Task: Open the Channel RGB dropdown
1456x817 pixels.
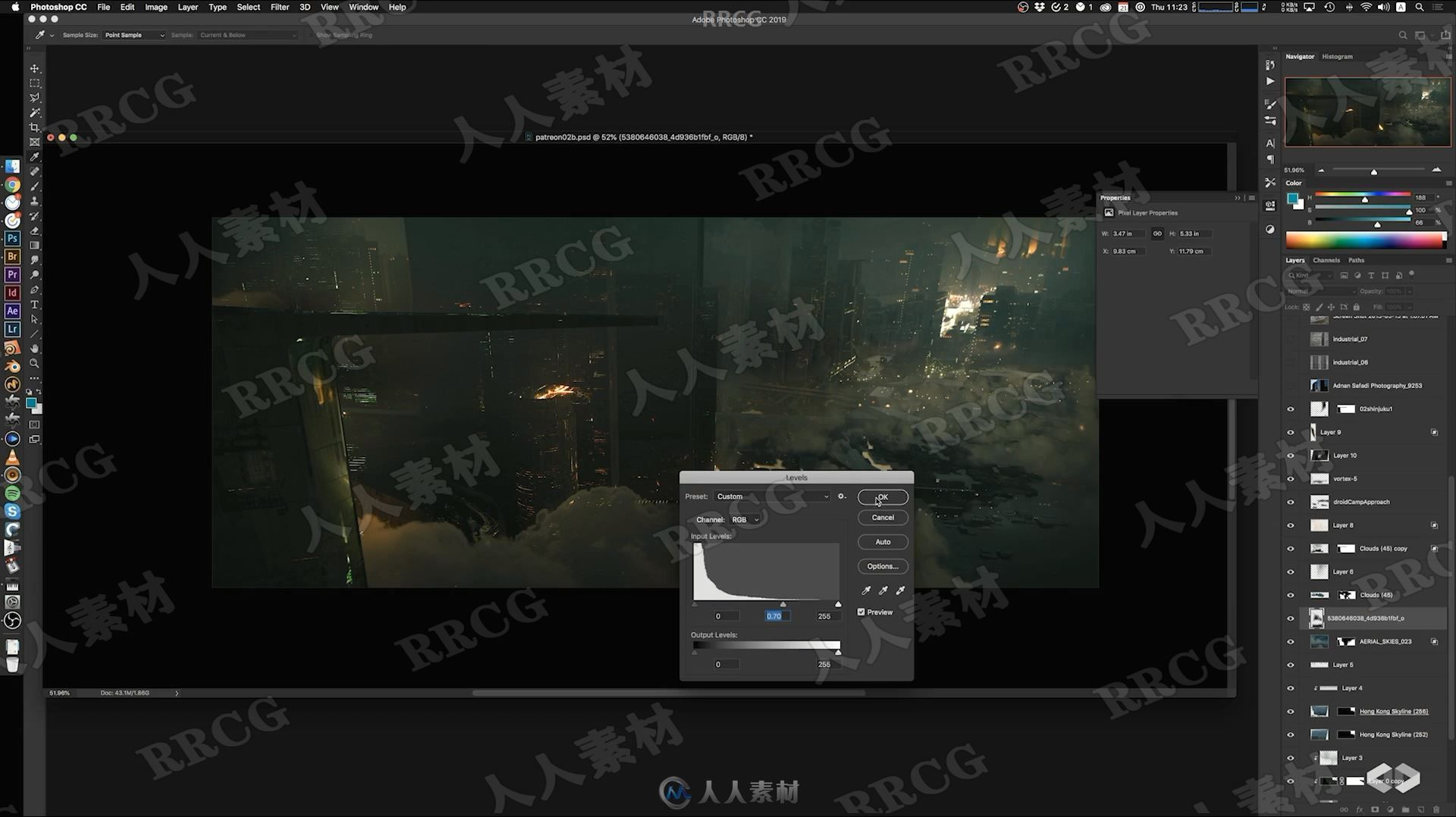Action: pos(745,520)
